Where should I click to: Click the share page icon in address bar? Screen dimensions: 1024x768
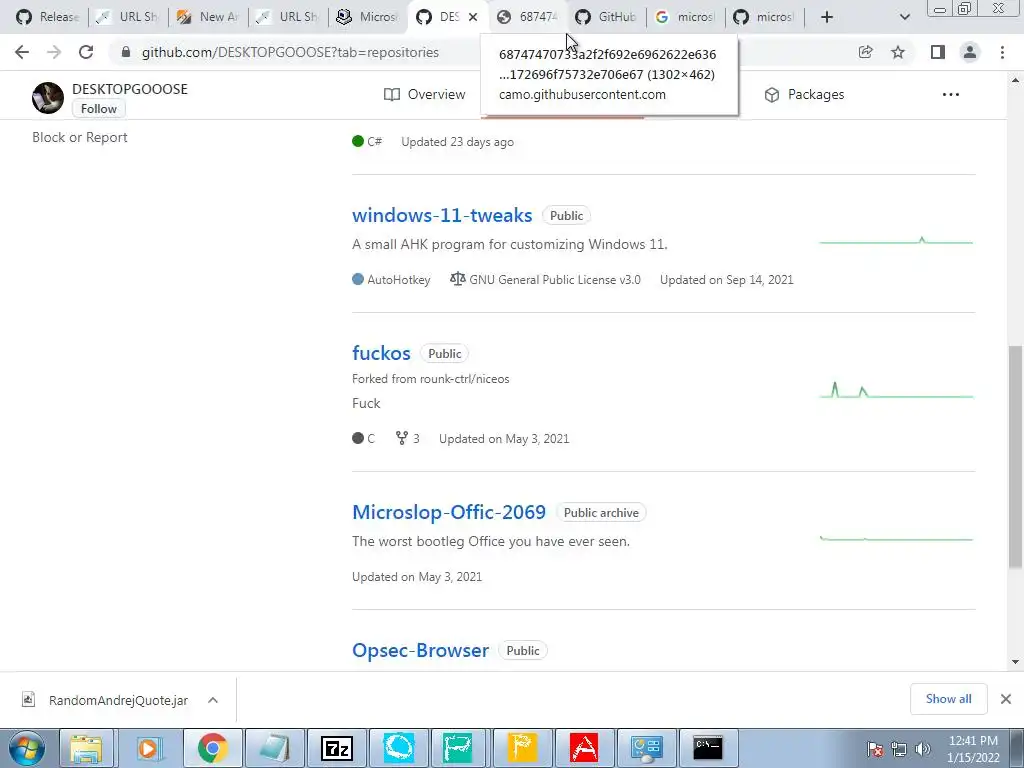click(x=865, y=52)
